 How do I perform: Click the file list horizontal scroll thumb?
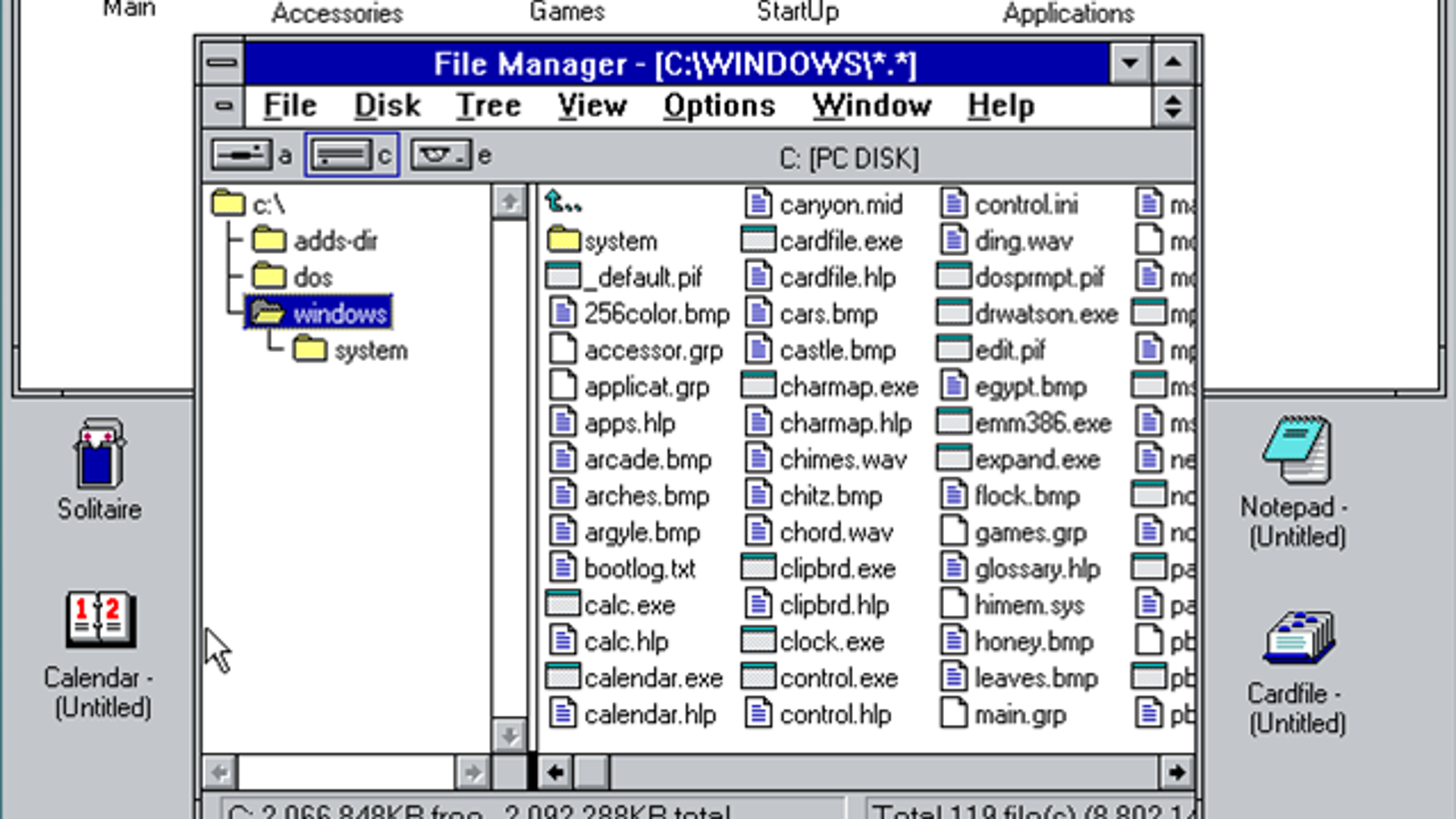pyautogui.click(x=591, y=772)
